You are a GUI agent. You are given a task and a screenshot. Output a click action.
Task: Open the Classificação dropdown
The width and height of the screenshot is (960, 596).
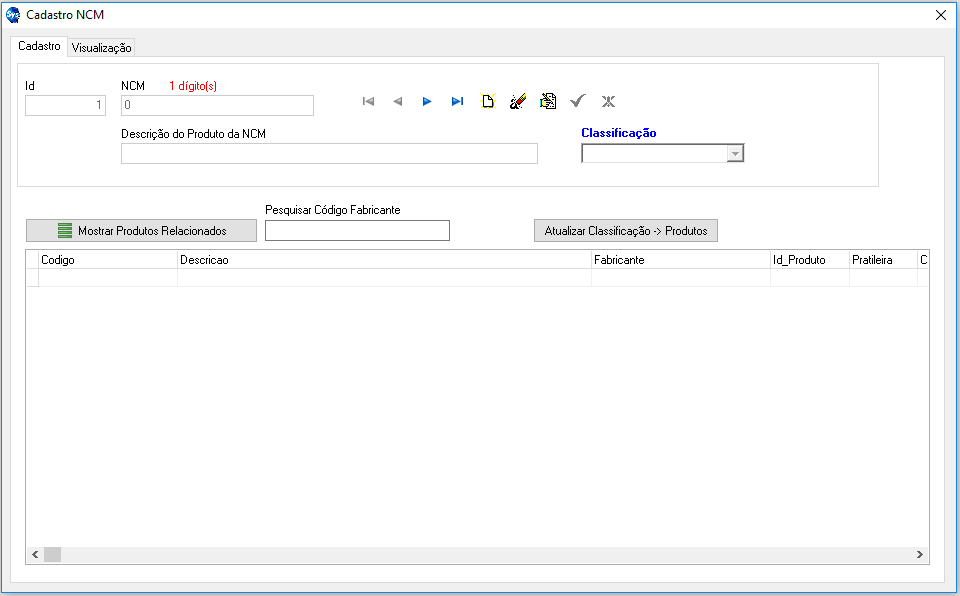[x=735, y=153]
